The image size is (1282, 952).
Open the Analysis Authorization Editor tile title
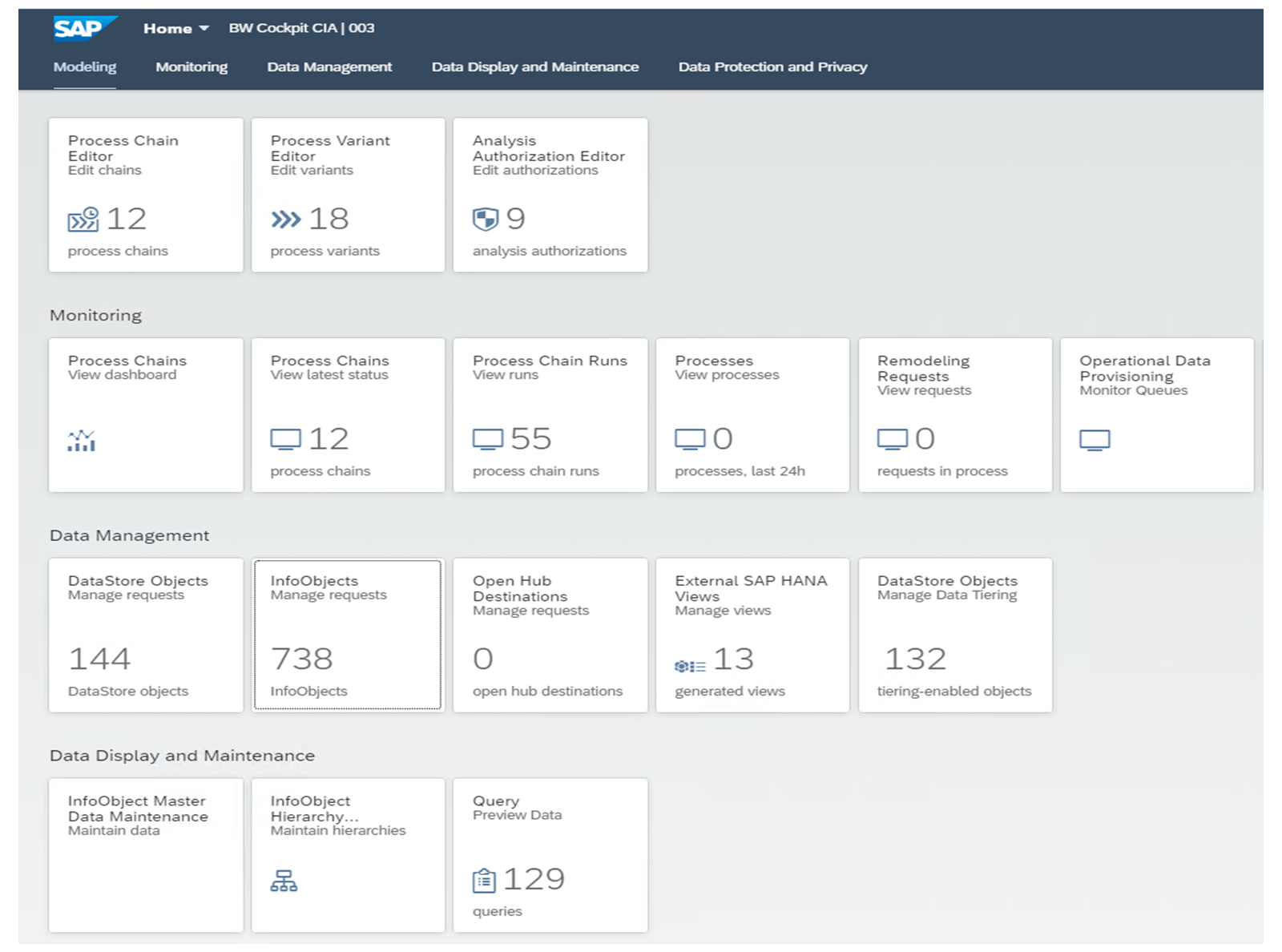pos(549,148)
